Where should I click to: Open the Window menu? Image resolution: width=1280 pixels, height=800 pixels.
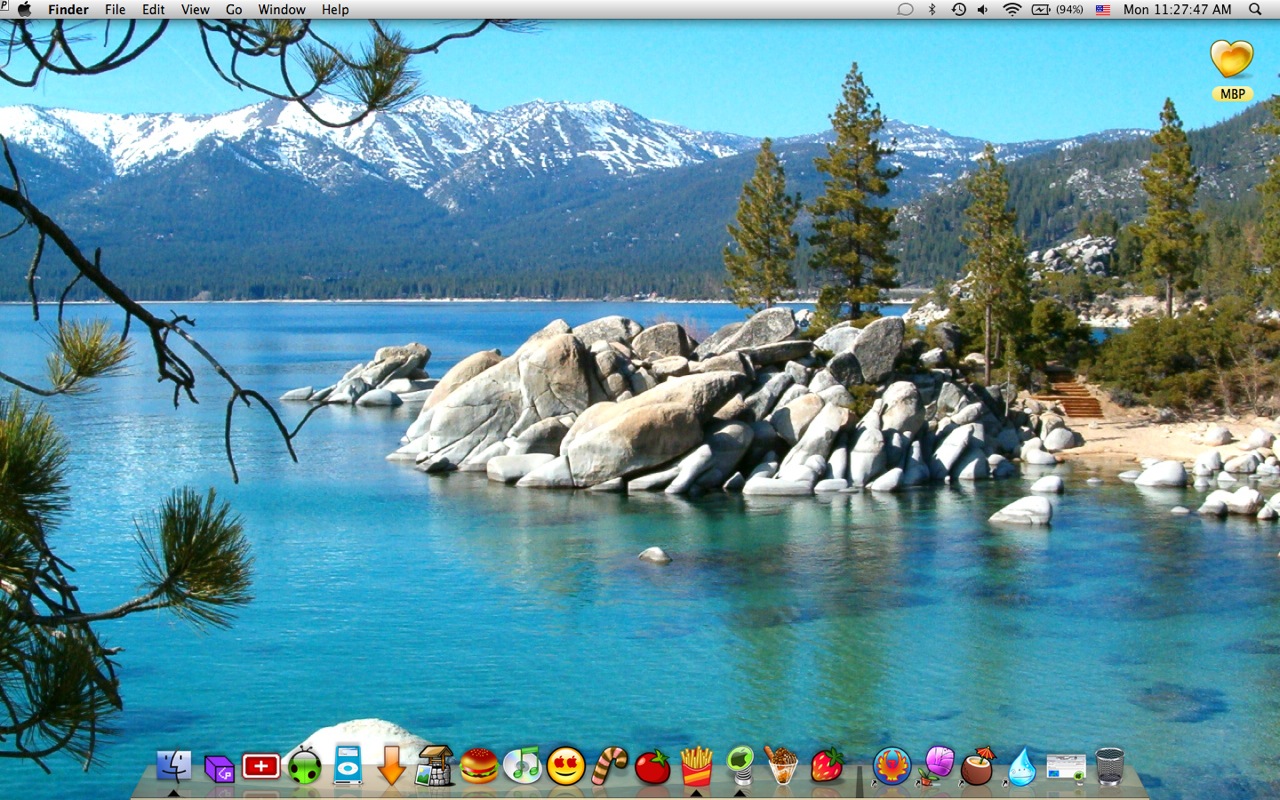tap(282, 9)
